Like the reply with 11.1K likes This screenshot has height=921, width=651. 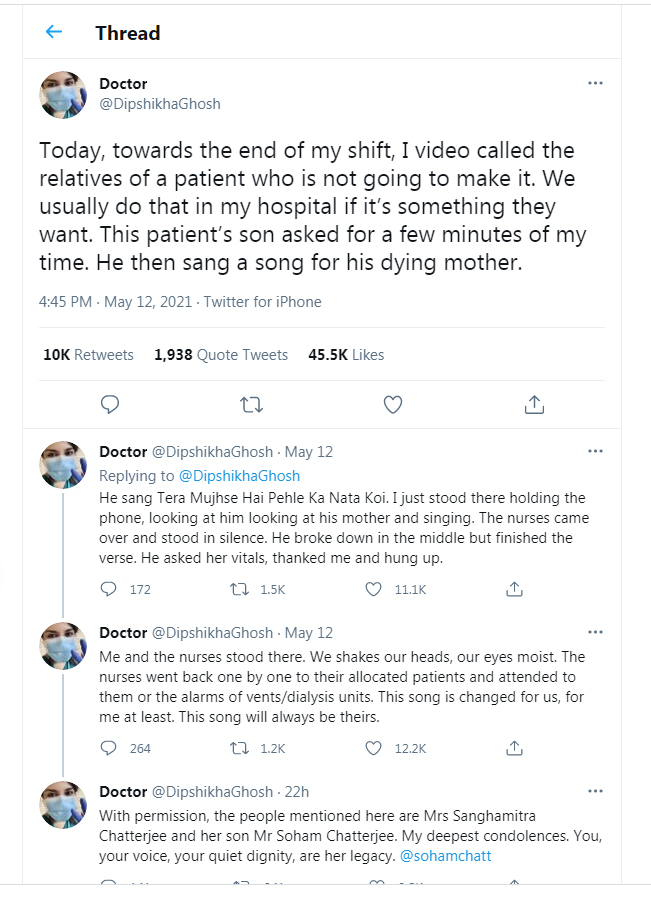373,590
